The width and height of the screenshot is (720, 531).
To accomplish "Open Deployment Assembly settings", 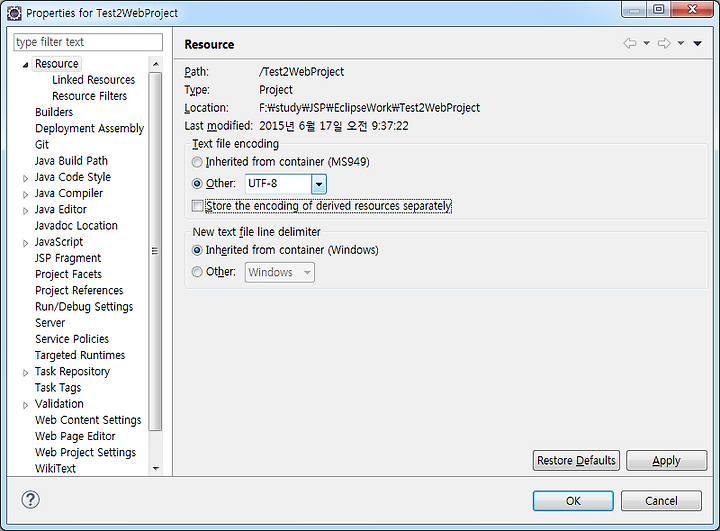I will (x=90, y=128).
